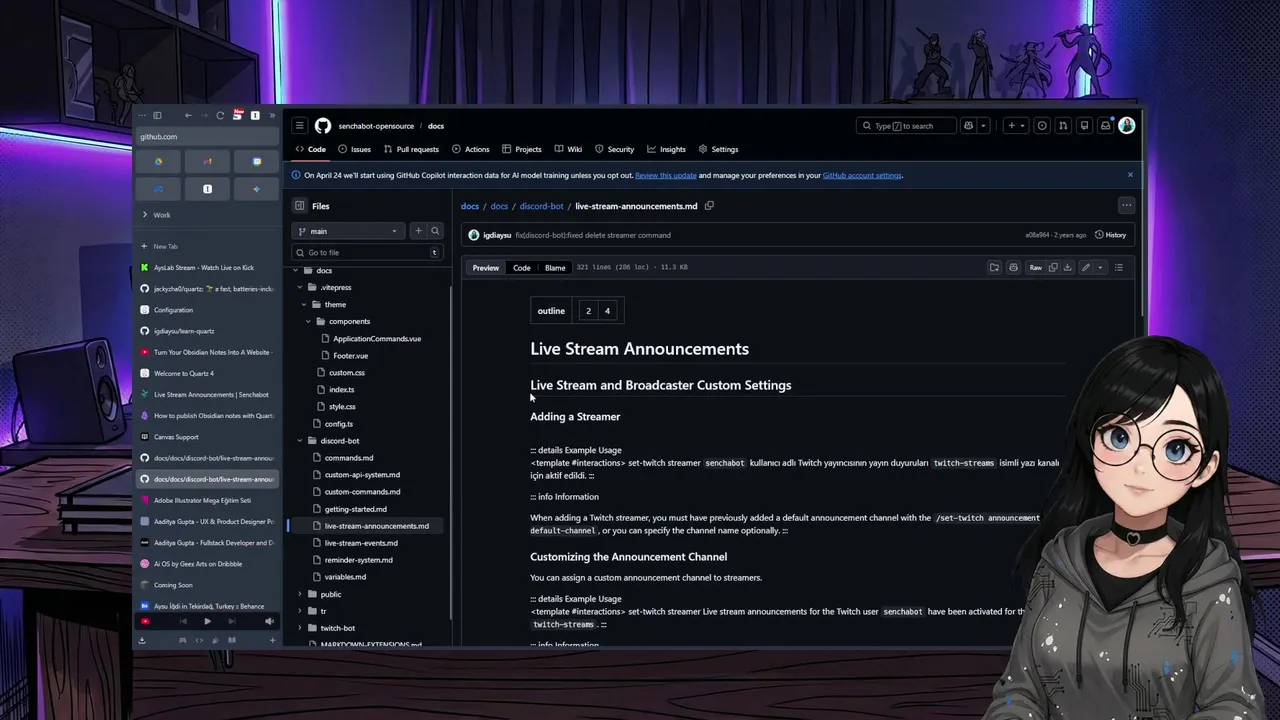Add a file with the plus icon
The width and height of the screenshot is (1280, 720).
coord(419,231)
